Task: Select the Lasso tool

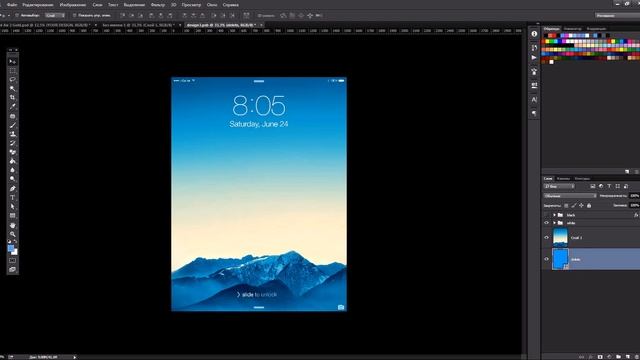Action: tap(13, 80)
